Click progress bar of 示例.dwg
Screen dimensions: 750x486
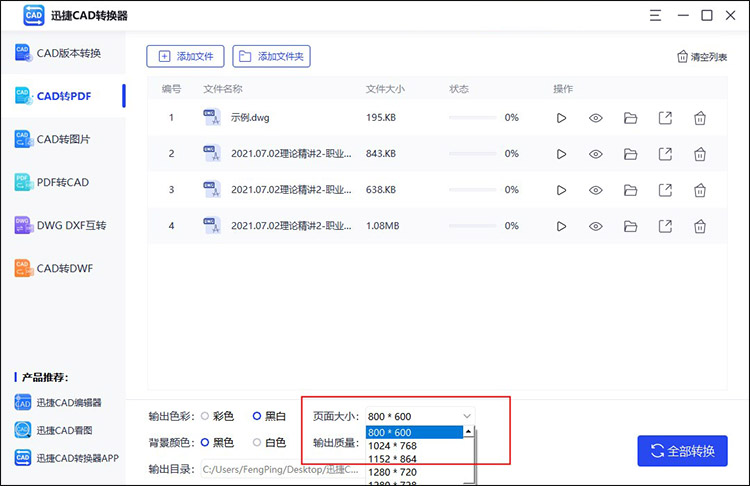(473, 118)
